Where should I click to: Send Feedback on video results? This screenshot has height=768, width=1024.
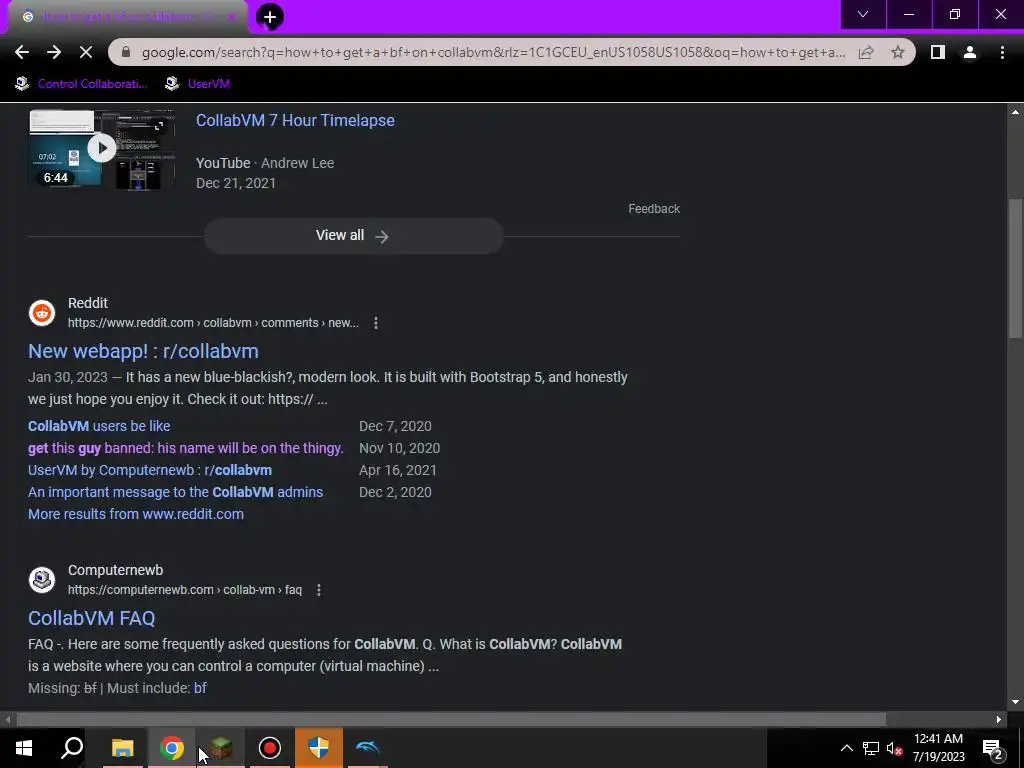coord(654,209)
